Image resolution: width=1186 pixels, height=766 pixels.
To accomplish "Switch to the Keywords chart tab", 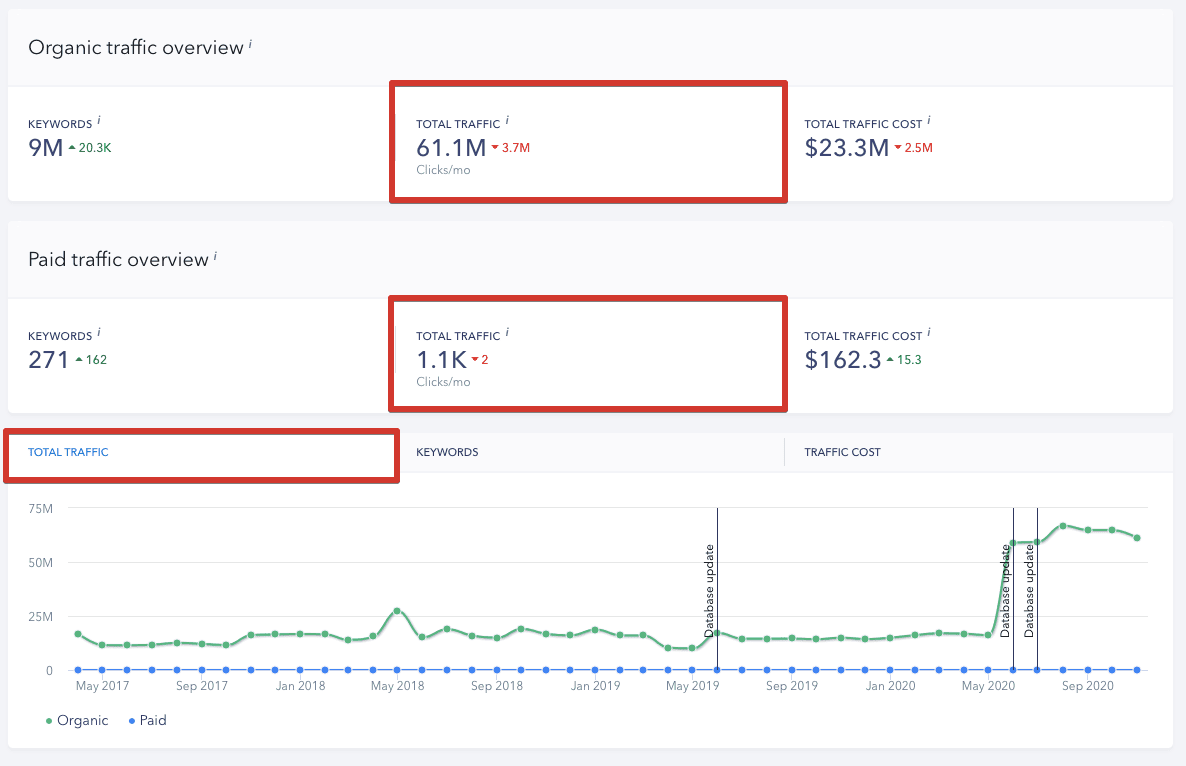I will [x=447, y=452].
